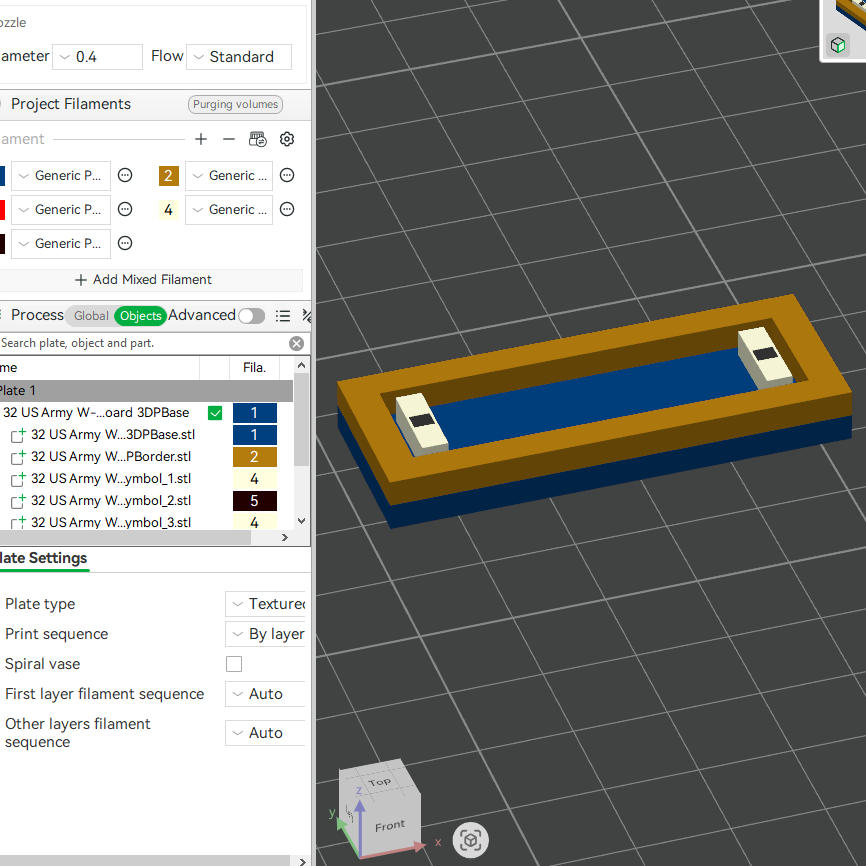The height and width of the screenshot is (866, 866).
Task: Toggle the Advanced mode switch
Action: click(x=251, y=315)
